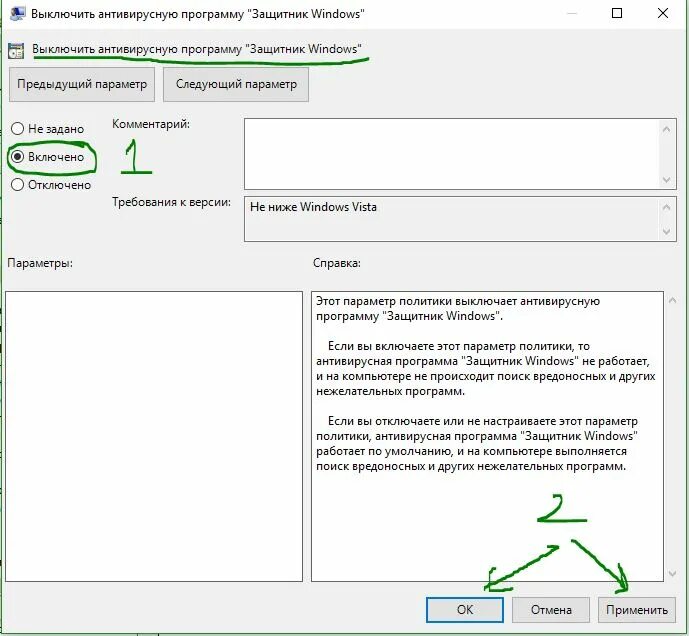Go to "Следующий параметр"
The image size is (689, 636).
236,84
